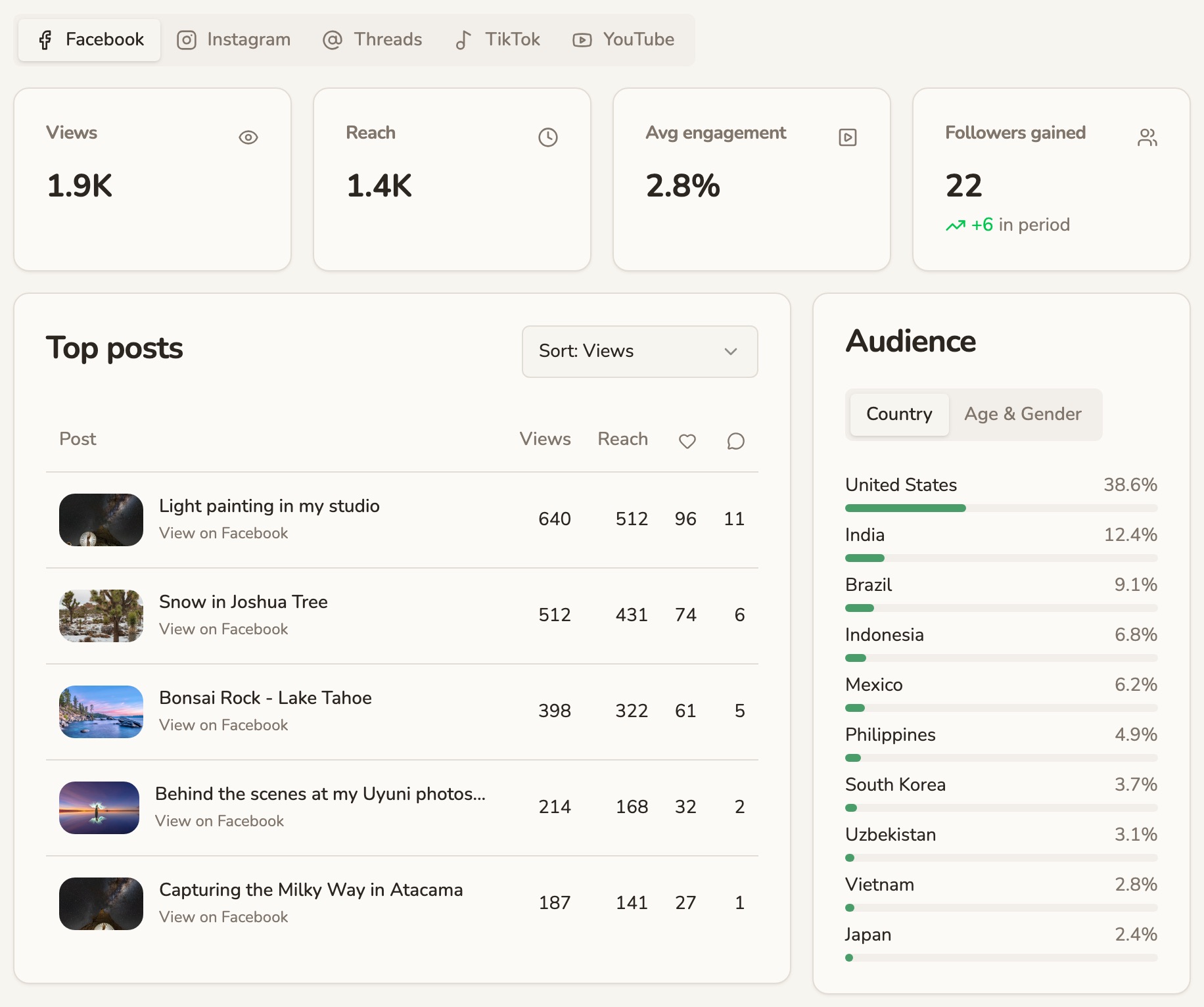1204x1007 pixels.
Task: Click the comment bubble column icon
Action: (736, 441)
